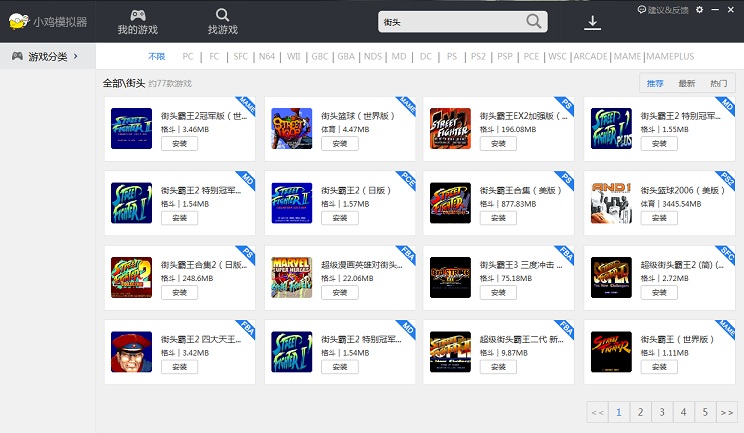Click the 游戏分类 gamepad icon in sidebar
Screen dimensions: 744x433
(17, 56)
